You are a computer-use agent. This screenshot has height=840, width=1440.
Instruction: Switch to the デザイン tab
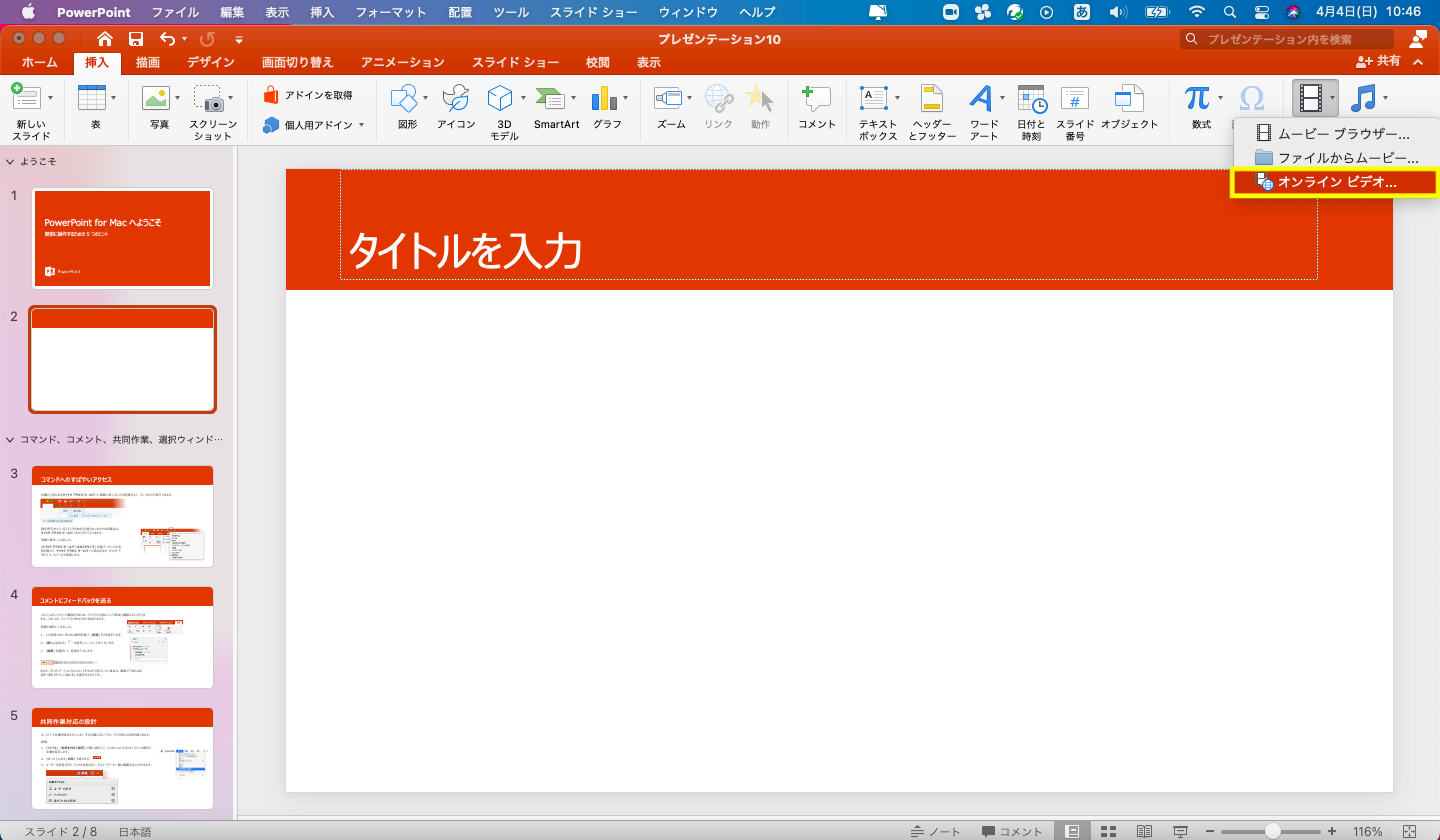(211, 62)
